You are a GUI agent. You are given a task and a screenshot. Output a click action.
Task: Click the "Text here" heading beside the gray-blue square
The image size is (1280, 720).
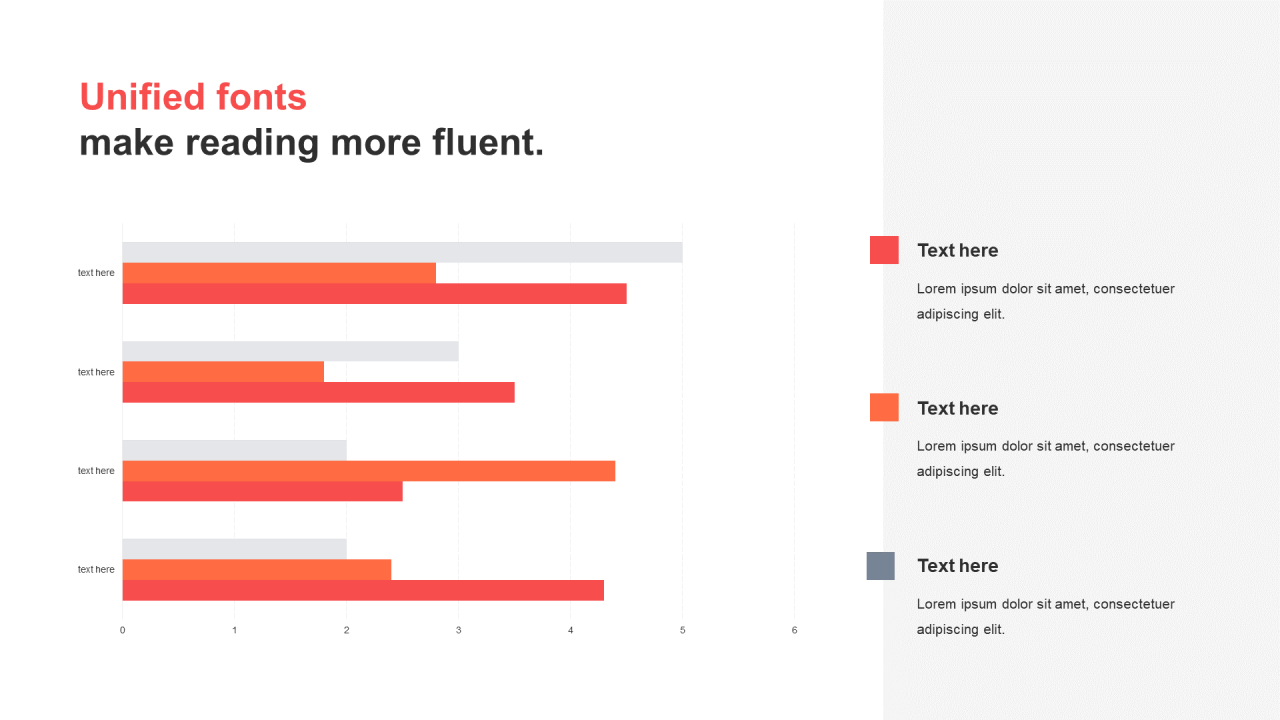point(957,566)
